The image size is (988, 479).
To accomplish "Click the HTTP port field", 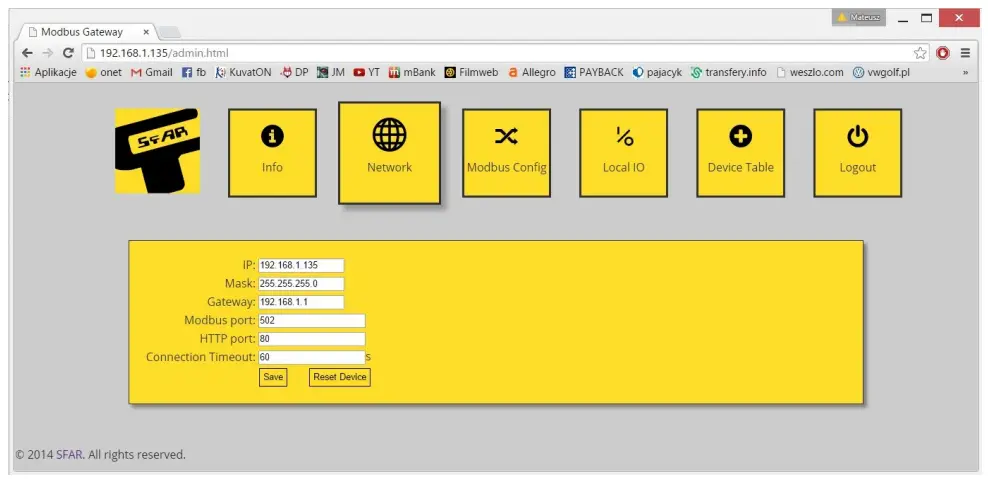I will [x=312, y=339].
